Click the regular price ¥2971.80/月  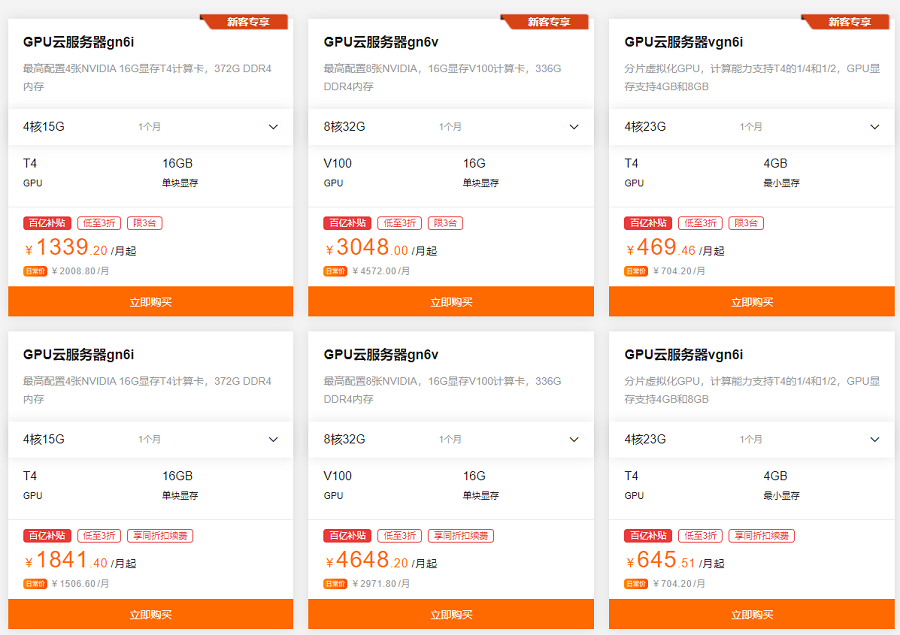point(381,584)
